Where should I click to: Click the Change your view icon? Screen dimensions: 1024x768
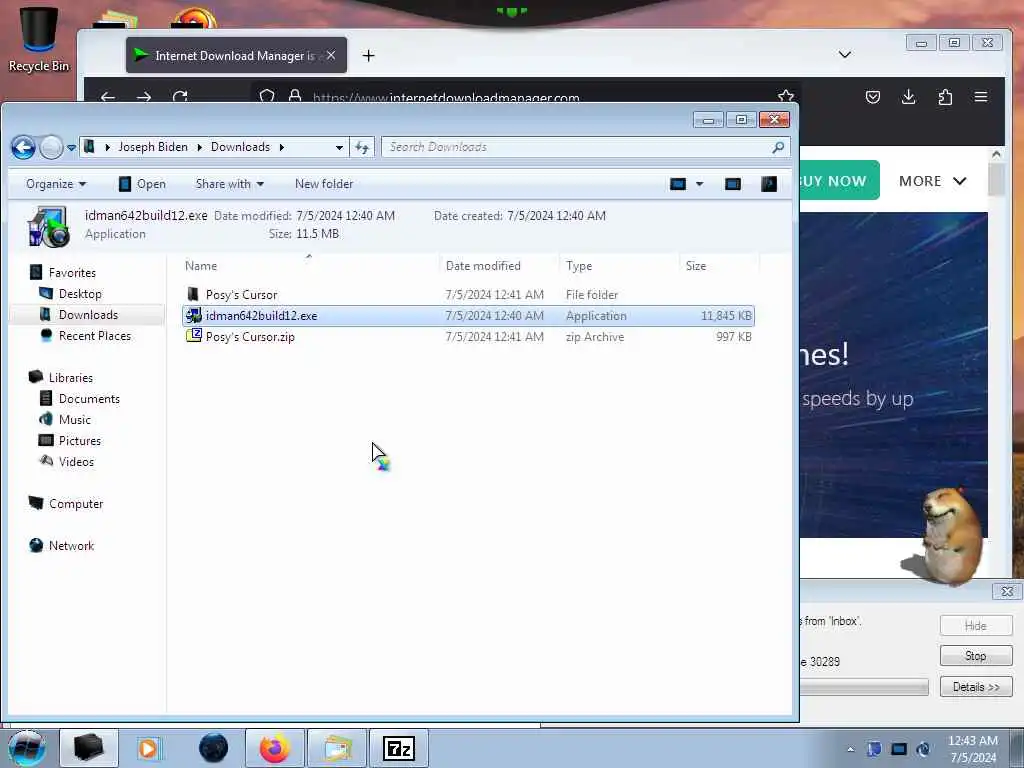click(x=678, y=184)
